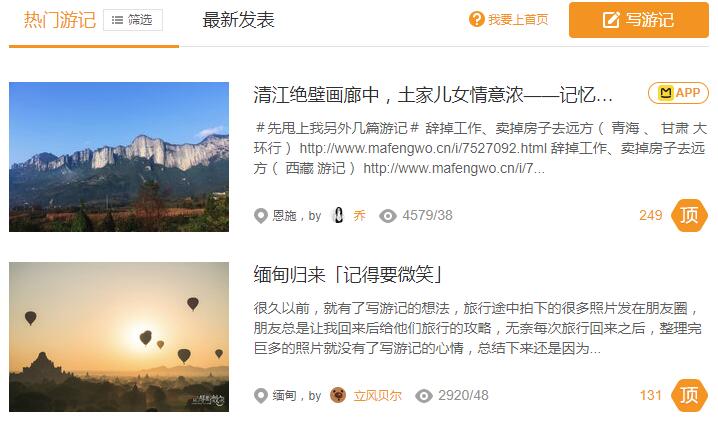Click the 顶 upvote hexagon for 恩施 article
Screen dimensions: 718x428
pos(689,215)
